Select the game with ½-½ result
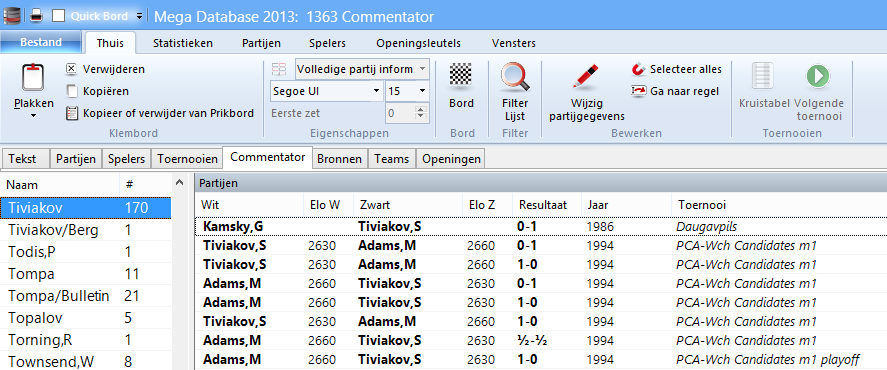This screenshot has width=887, height=370. pos(541,340)
